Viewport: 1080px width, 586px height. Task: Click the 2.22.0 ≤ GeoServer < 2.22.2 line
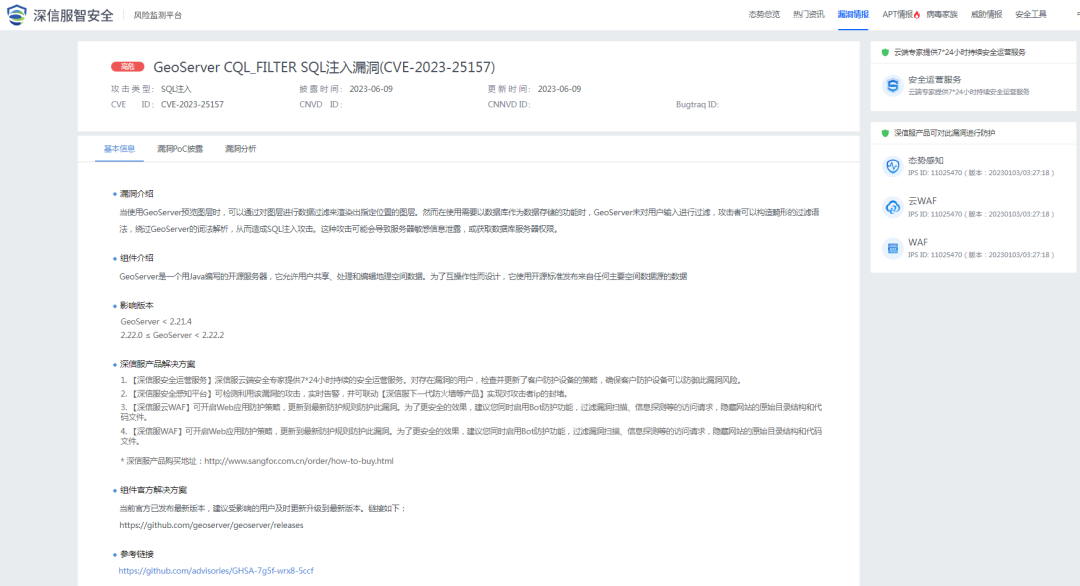coord(172,335)
